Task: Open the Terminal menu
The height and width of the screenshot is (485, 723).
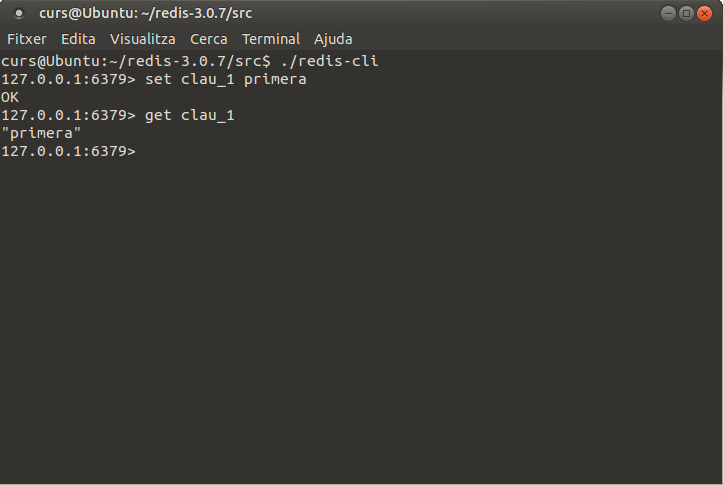Action: (x=271, y=39)
